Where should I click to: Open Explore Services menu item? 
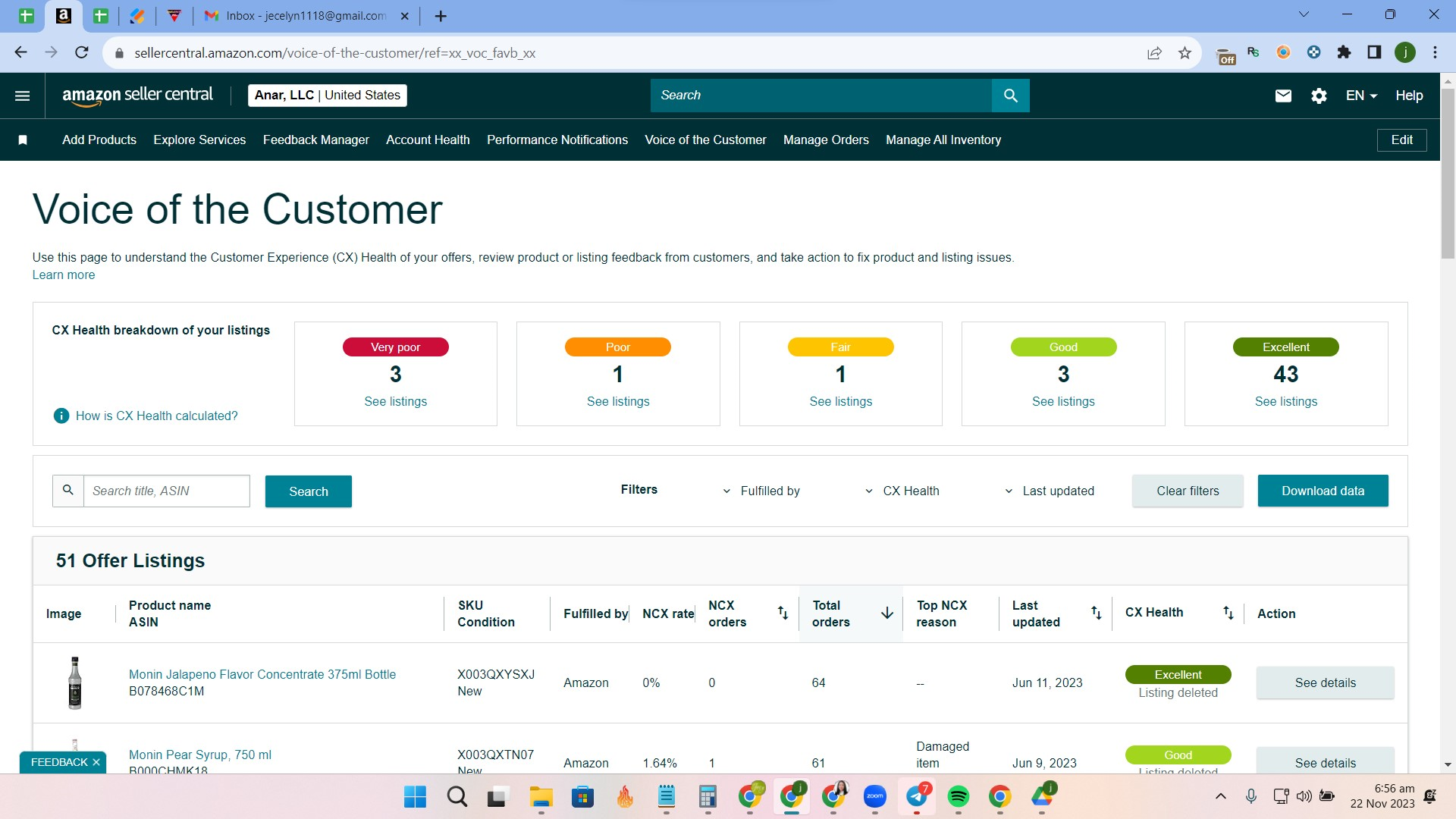coord(199,140)
